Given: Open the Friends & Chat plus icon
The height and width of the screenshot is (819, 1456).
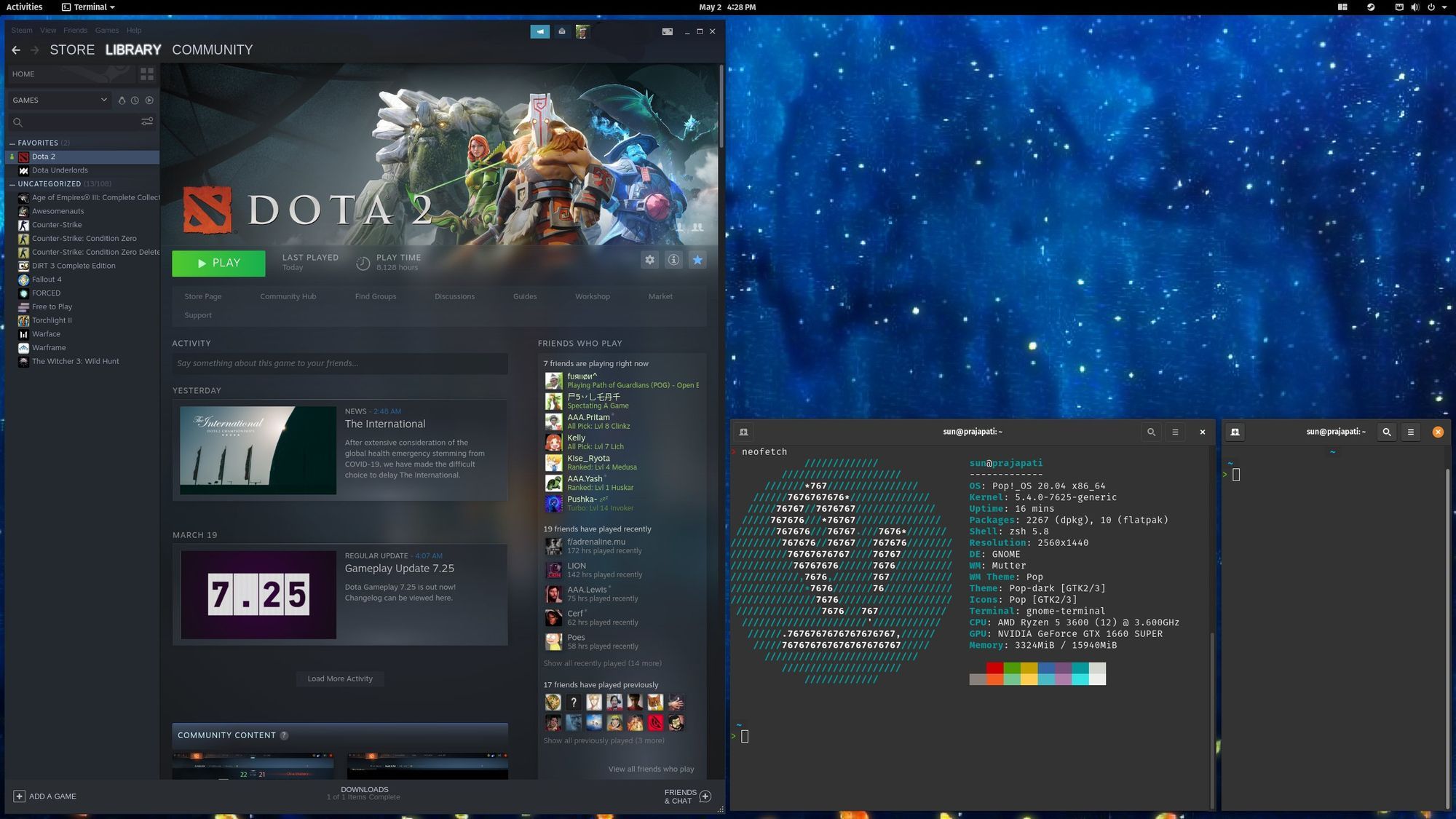Looking at the screenshot, I should (x=705, y=796).
